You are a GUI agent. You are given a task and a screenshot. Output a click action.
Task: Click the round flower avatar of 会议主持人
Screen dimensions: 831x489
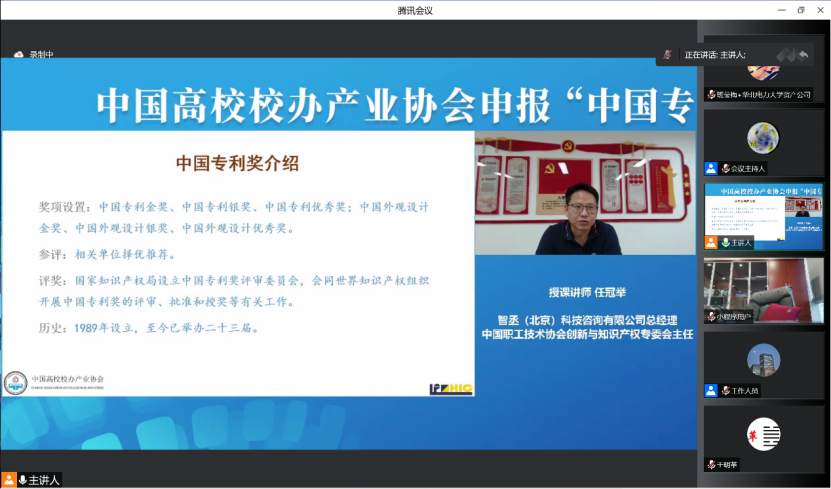(x=763, y=138)
